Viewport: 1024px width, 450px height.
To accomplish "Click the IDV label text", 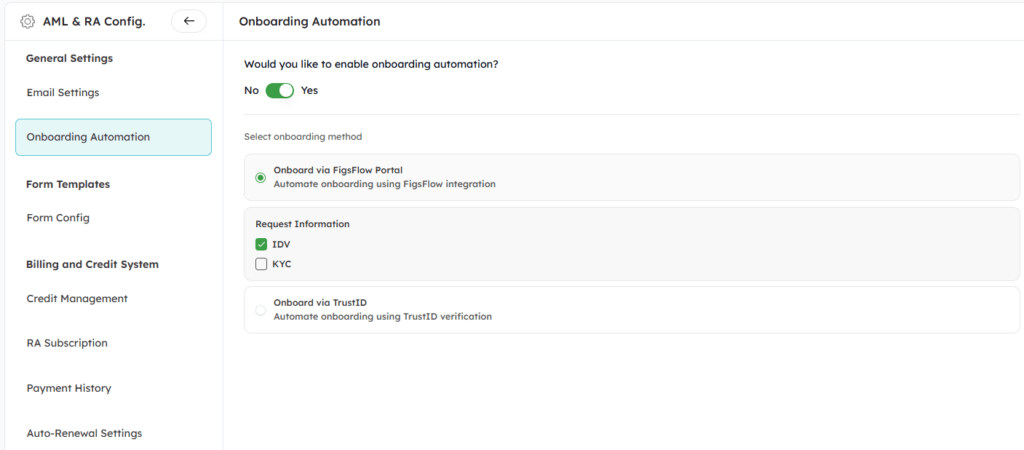I will coord(281,244).
